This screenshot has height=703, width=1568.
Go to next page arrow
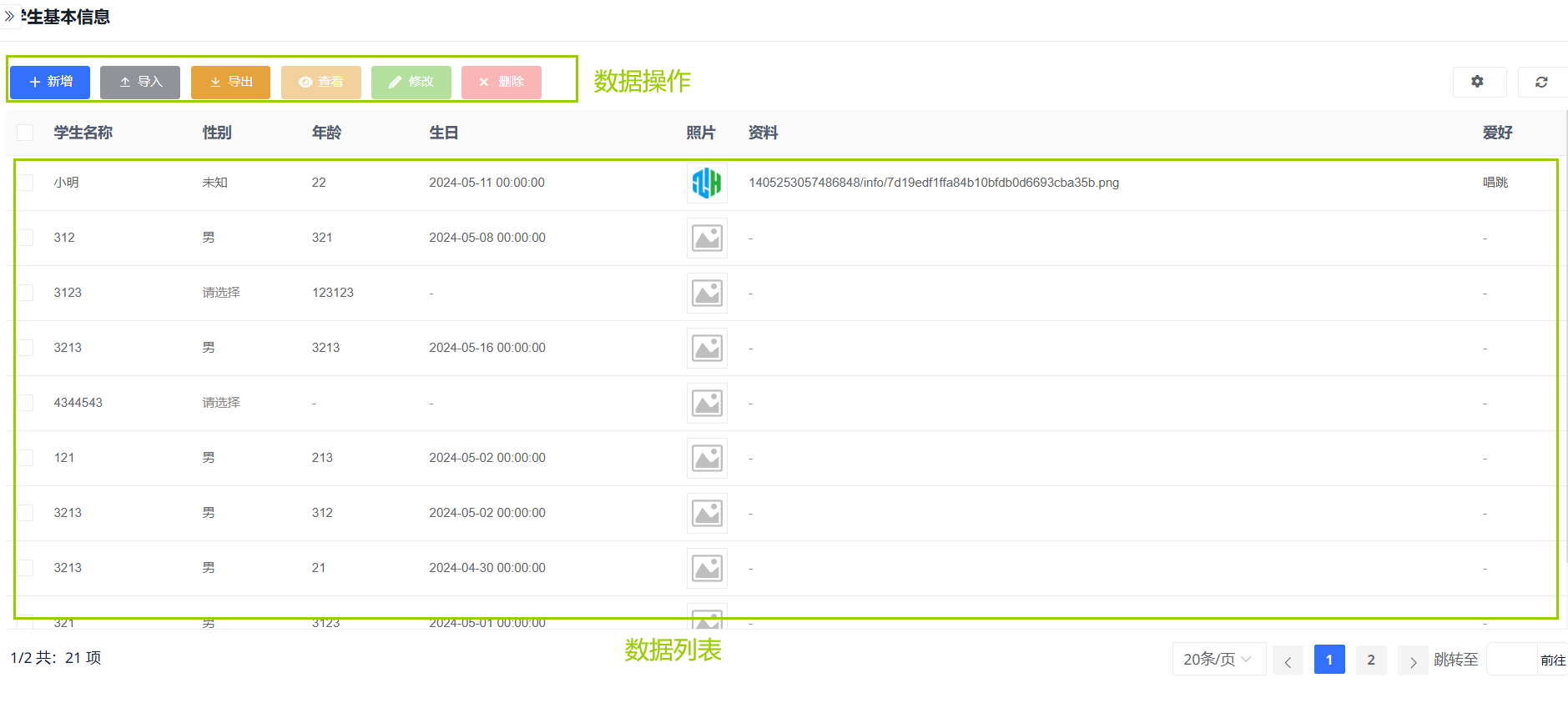click(x=1413, y=660)
